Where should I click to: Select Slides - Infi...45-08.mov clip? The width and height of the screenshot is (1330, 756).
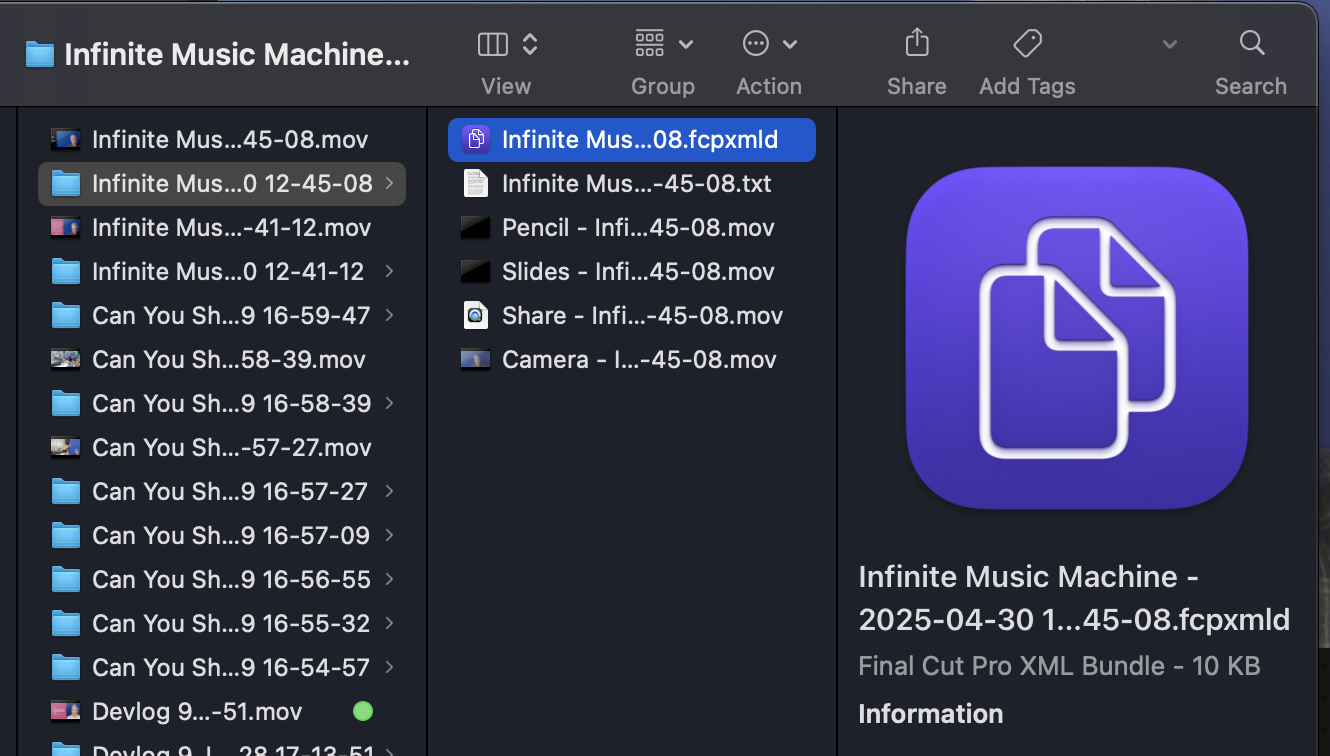click(638, 272)
